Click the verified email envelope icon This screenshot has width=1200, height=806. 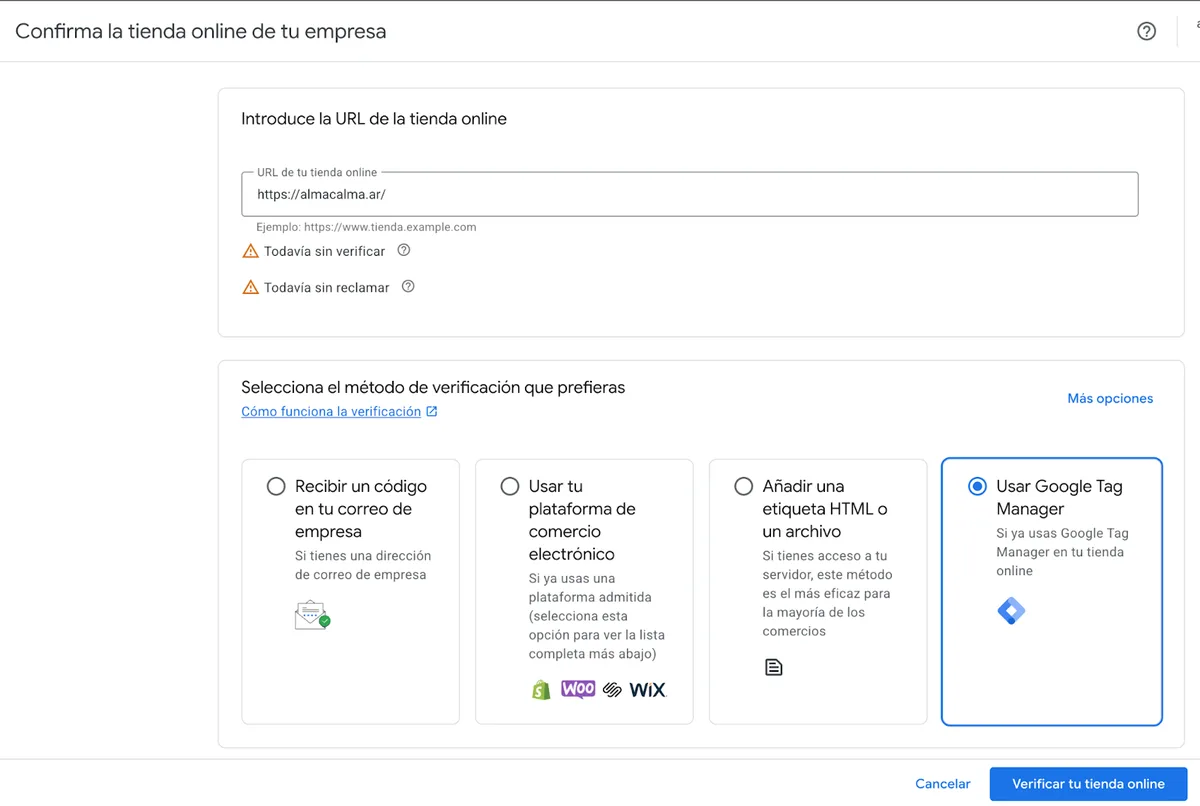click(x=312, y=614)
